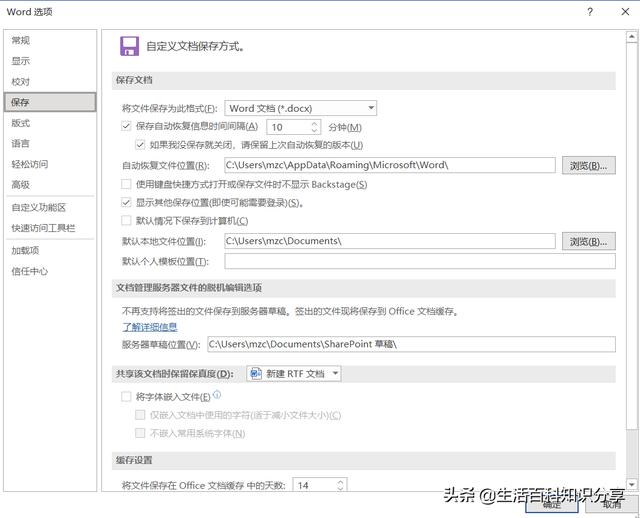Click the 服务器草稿位置 path field
This screenshot has width=640, height=518.
point(411,344)
